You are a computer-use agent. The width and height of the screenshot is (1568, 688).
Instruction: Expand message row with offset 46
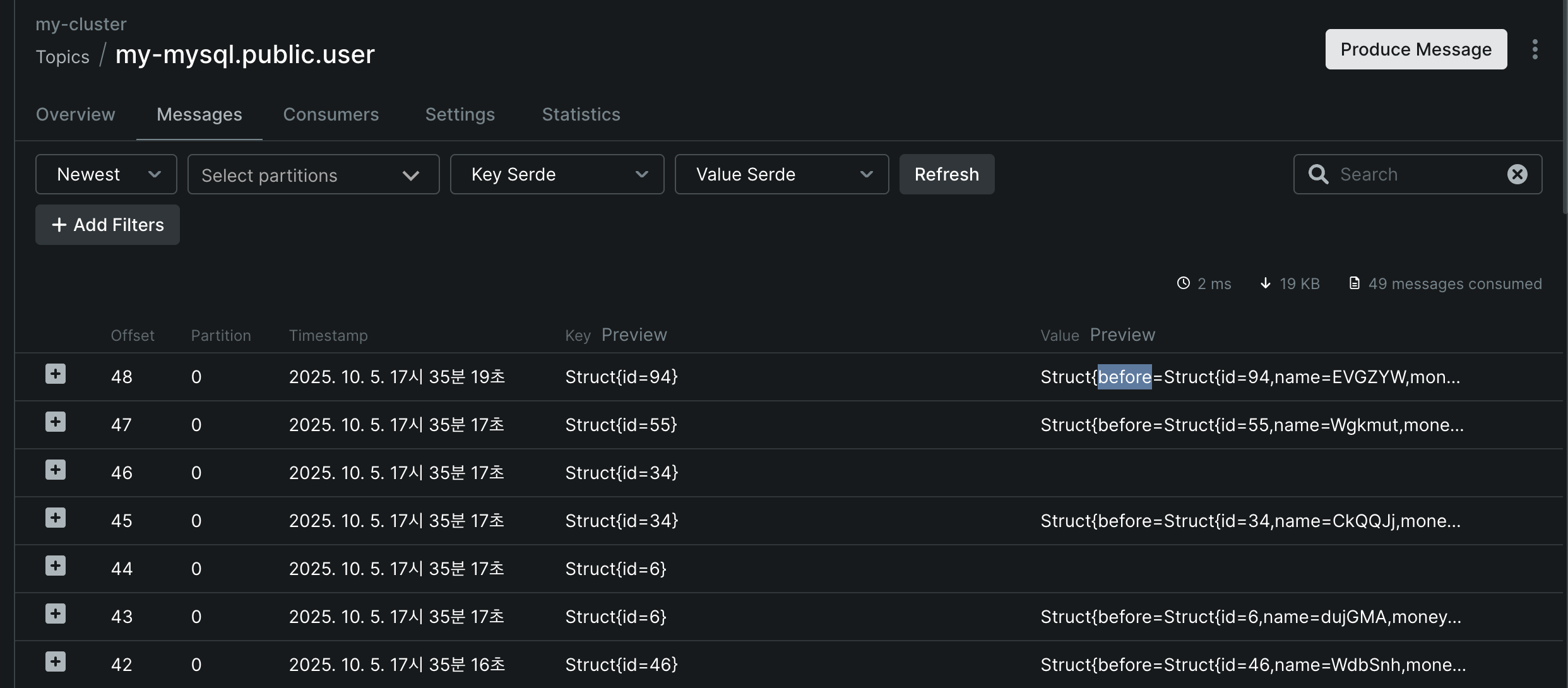[56, 470]
